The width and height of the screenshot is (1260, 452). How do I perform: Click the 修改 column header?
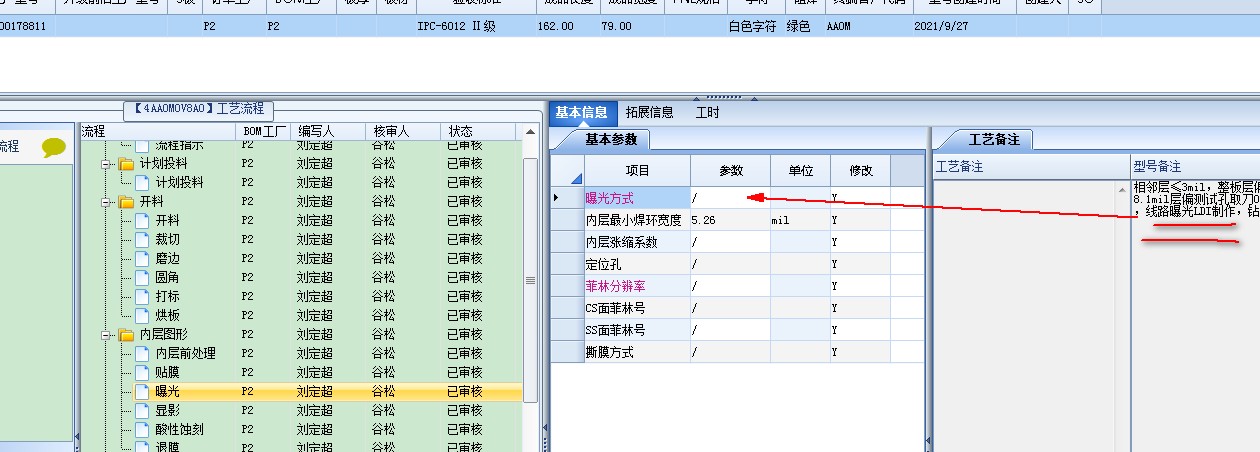(860, 171)
